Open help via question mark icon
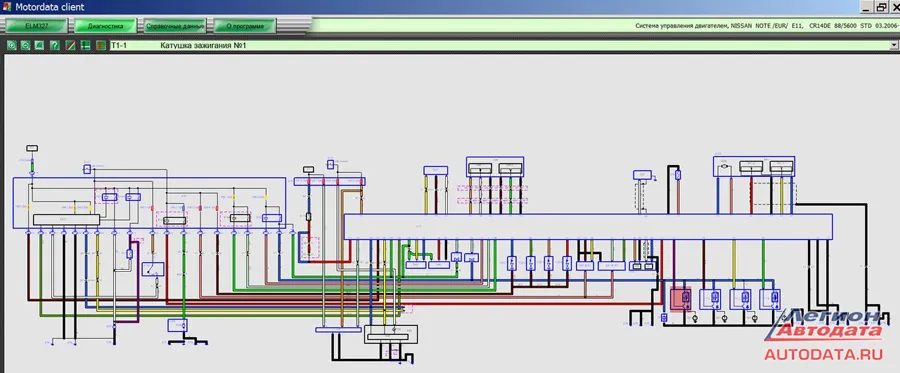The height and width of the screenshot is (373, 900). pyautogui.click(x=55, y=45)
